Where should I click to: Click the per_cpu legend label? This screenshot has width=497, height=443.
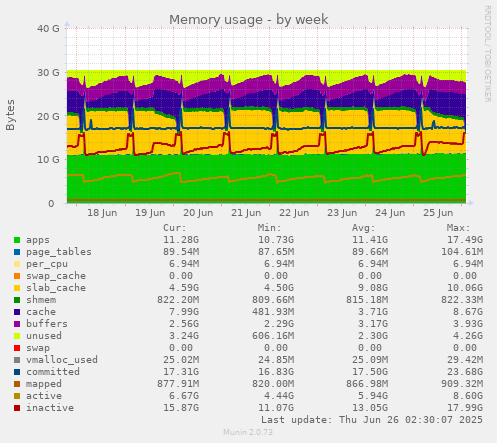(47, 264)
